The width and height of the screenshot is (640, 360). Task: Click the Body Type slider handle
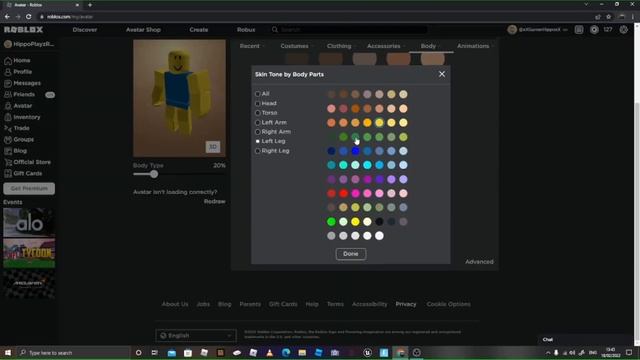click(x=153, y=174)
